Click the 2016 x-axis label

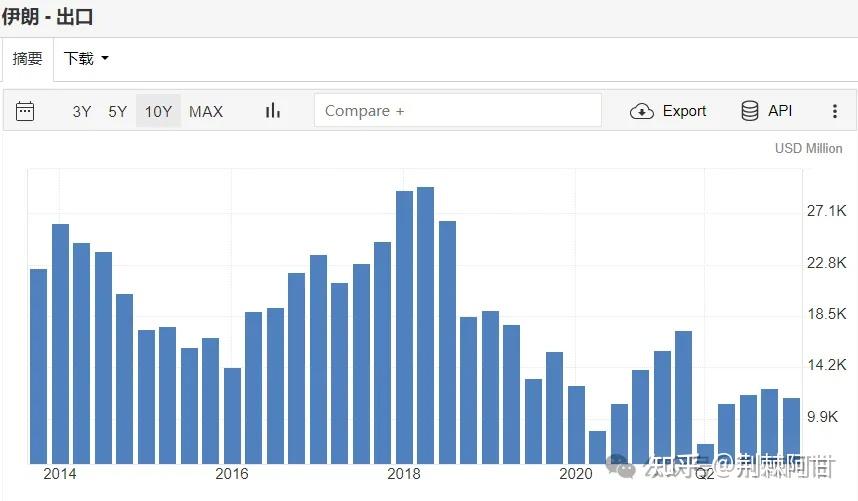[231, 474]
